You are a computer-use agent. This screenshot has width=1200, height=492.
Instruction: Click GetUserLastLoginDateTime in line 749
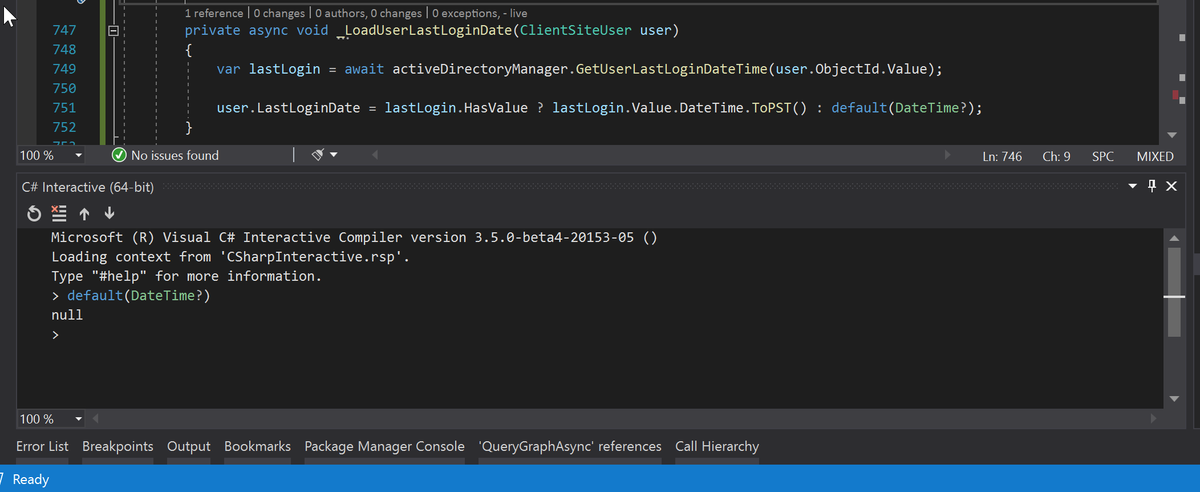point(672,69)
